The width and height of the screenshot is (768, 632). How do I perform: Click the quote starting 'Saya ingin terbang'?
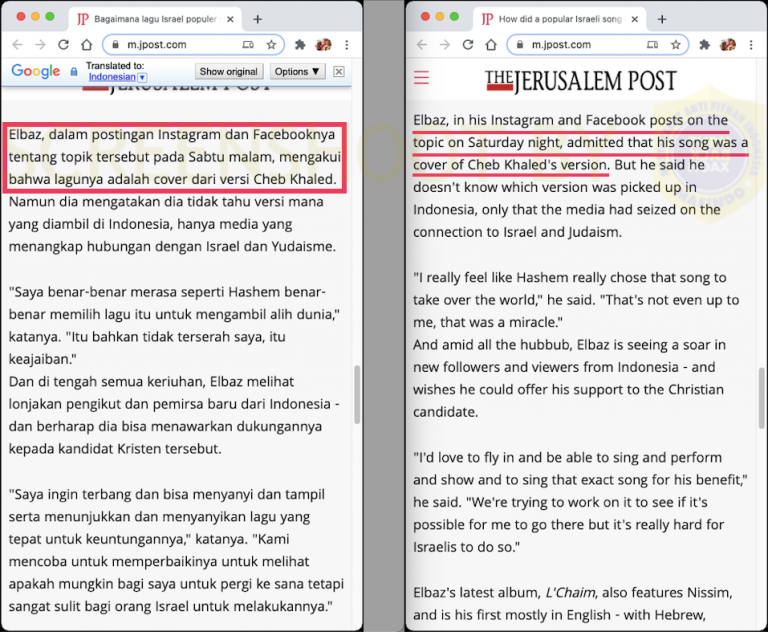click(176, 550)
